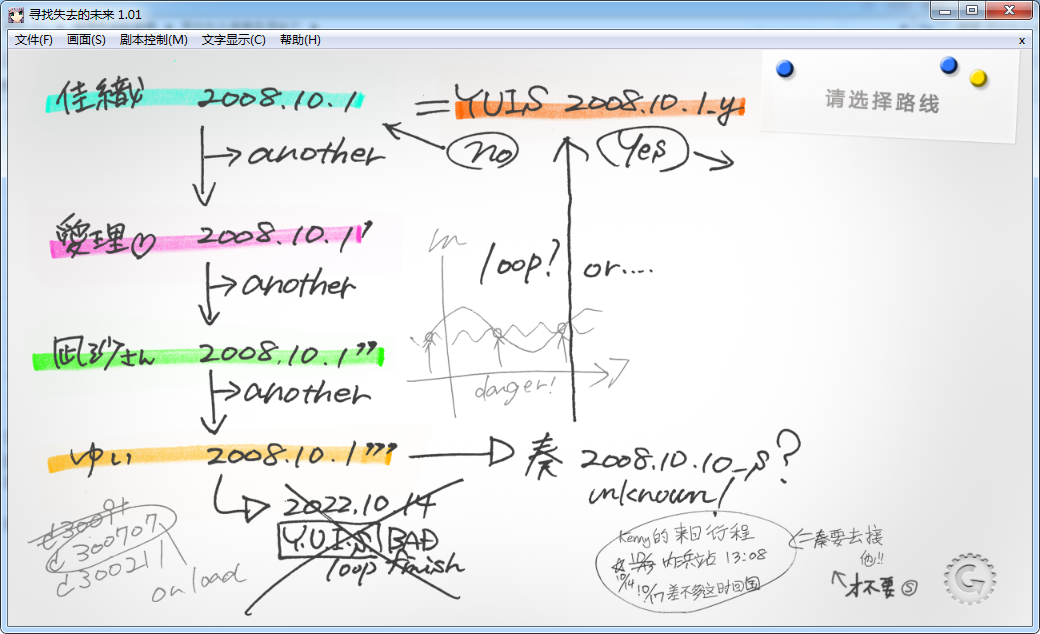Open the 剧本控制(M) menu
Image resolution: width=1040 pixels, height=634 pixels.
pyautogui.click(x=154, y=40)
